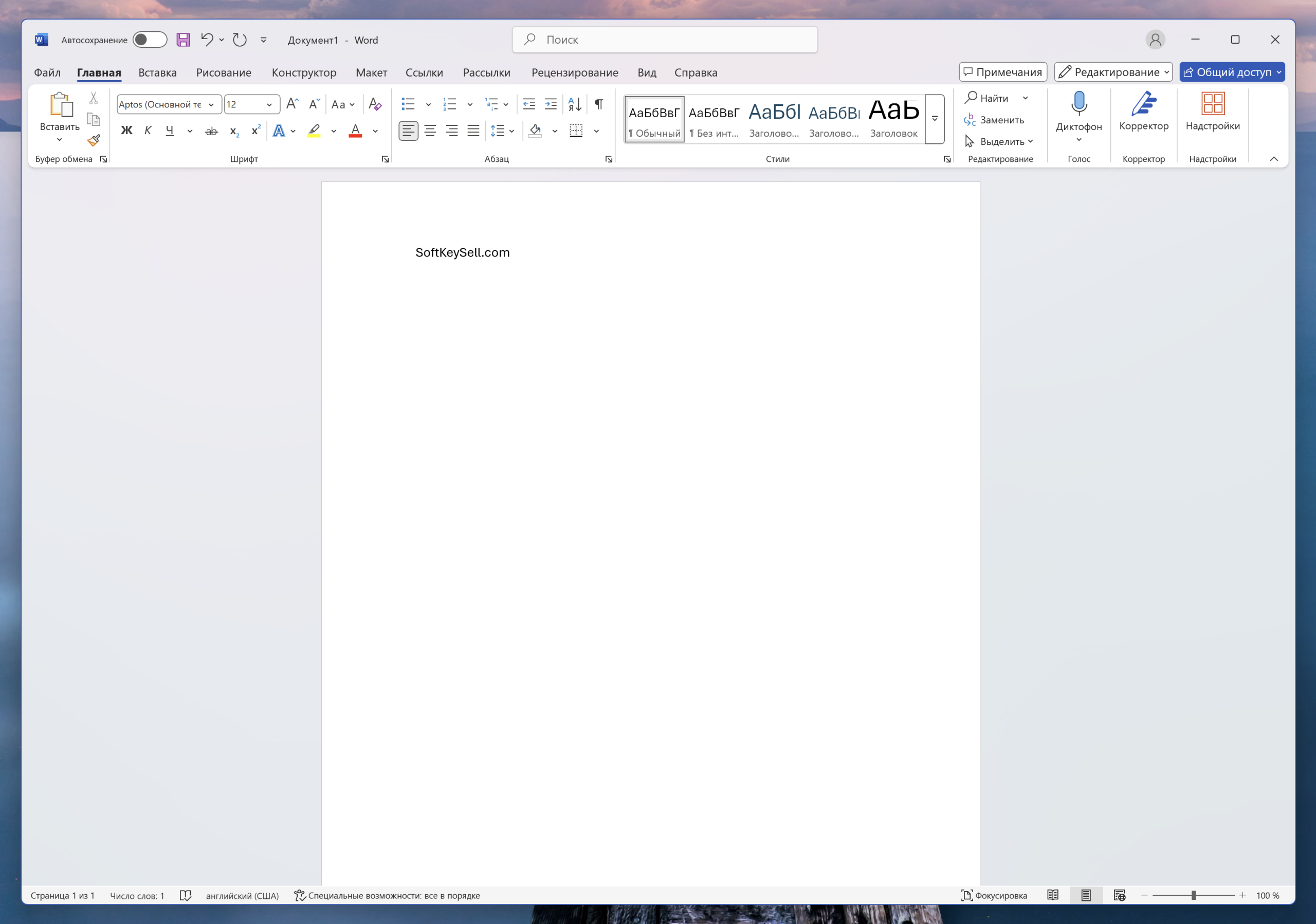1316x924 pixels.
Task: Enable center paragraph alignment
Action: (x=430, y=131)
